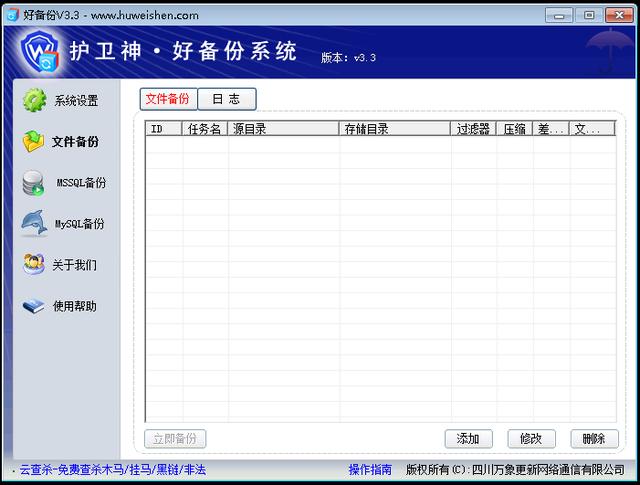This screenshot has width=640, height=485.
Task: Click the truncated 差... column header
Action: click(x=551, y=129)
